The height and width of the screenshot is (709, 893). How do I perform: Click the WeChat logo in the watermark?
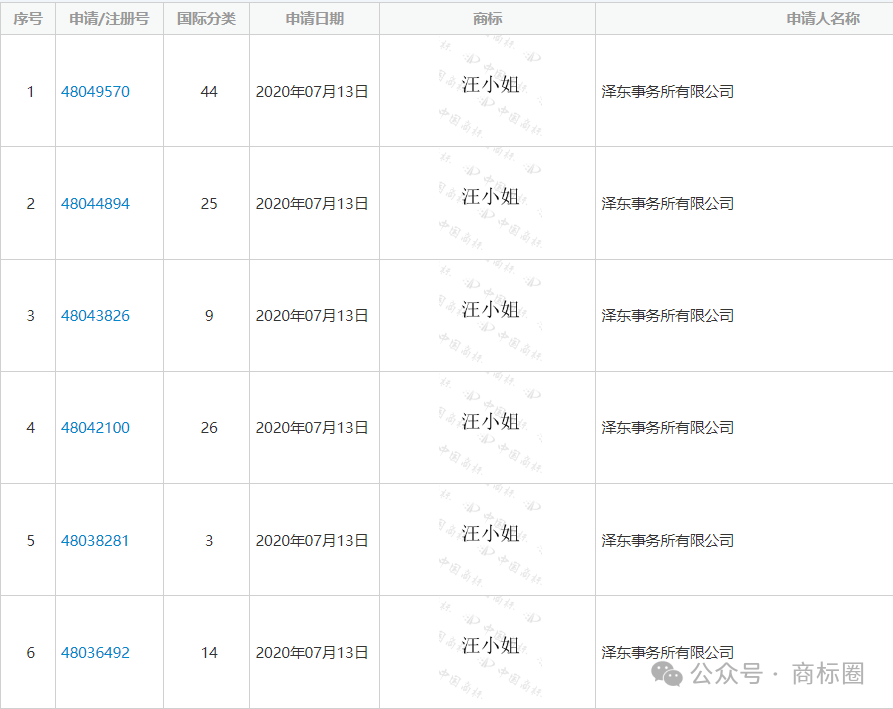[667, 674]
